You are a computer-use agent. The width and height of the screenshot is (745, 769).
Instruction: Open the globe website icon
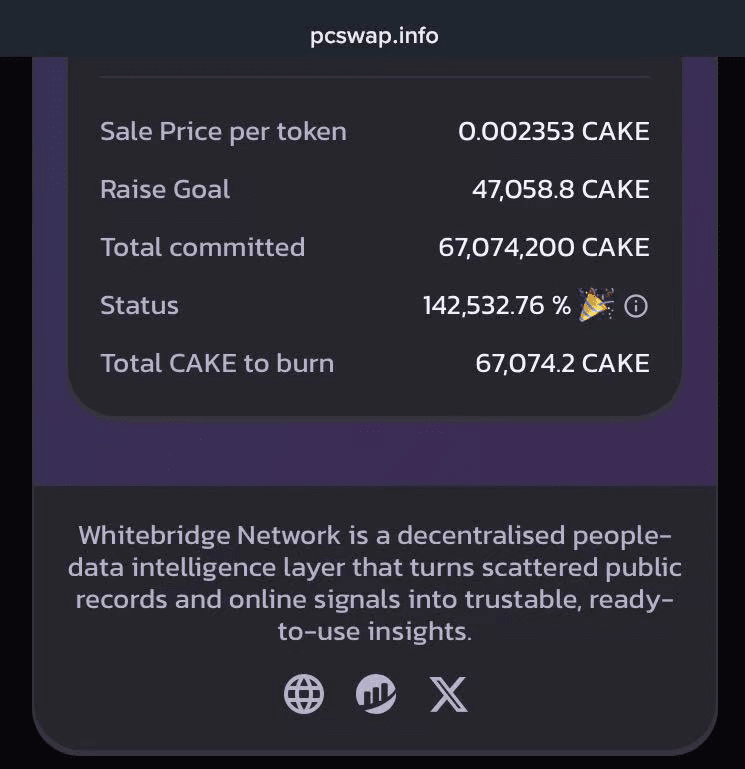pos(304,693)
